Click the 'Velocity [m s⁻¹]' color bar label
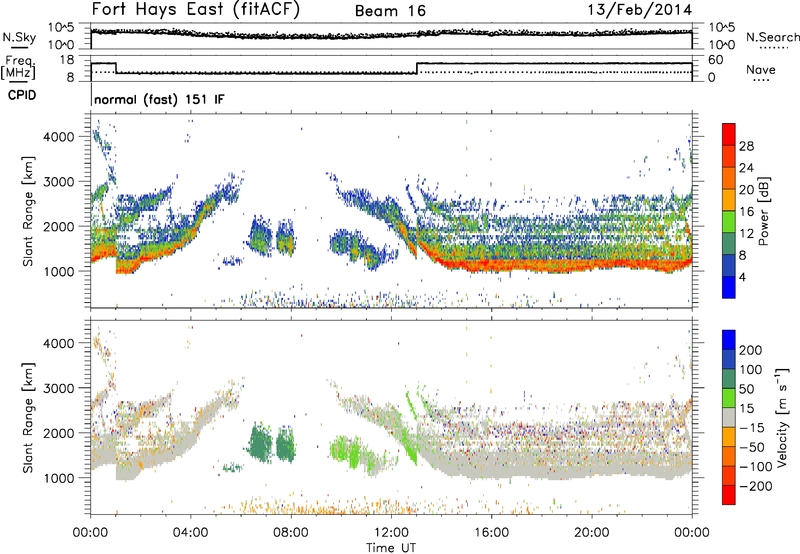Screen dimensions: 800x554 coord(782,417)
